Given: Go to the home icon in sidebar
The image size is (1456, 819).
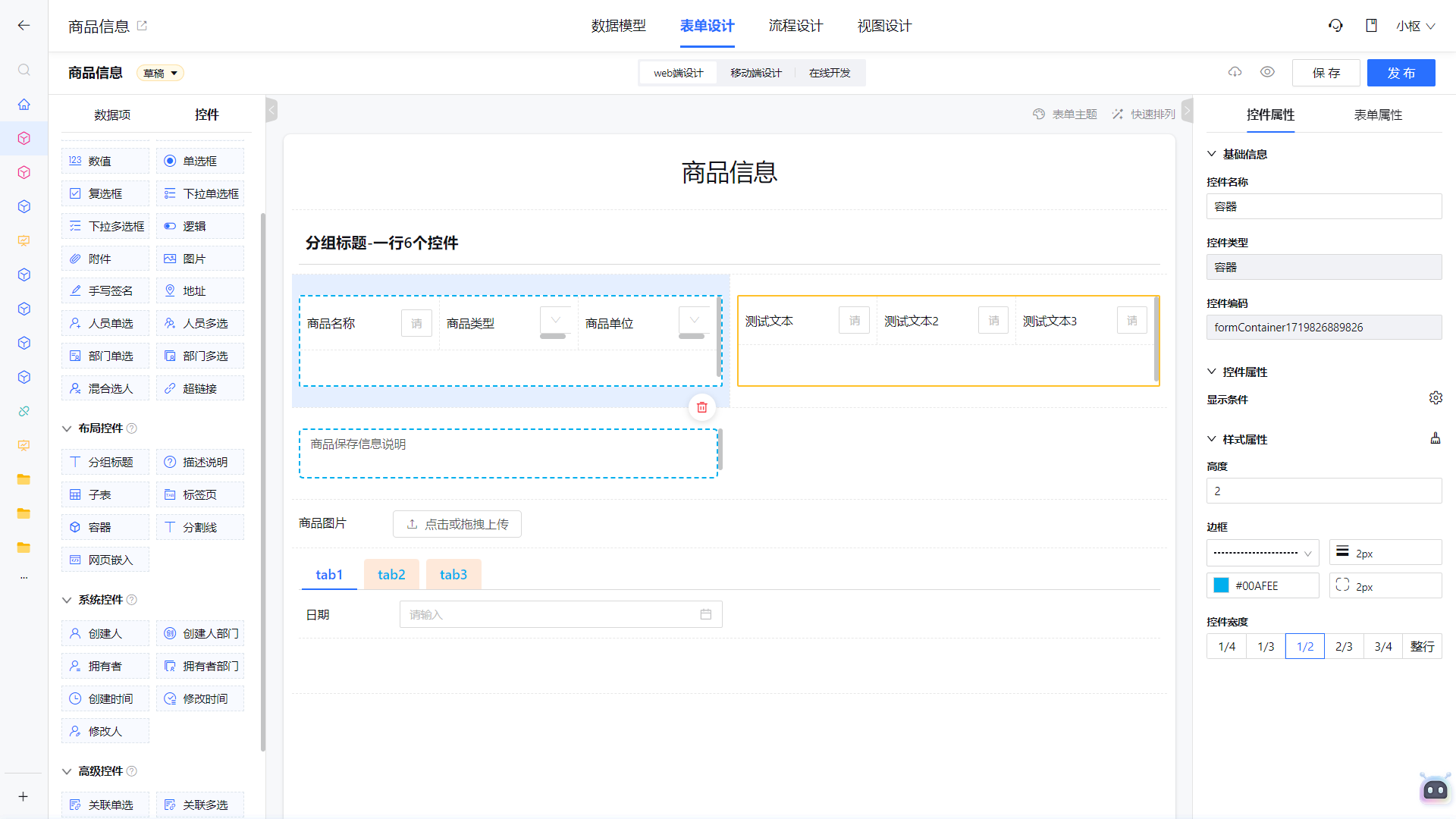Looking at the screenshot, I should [24, 104].
